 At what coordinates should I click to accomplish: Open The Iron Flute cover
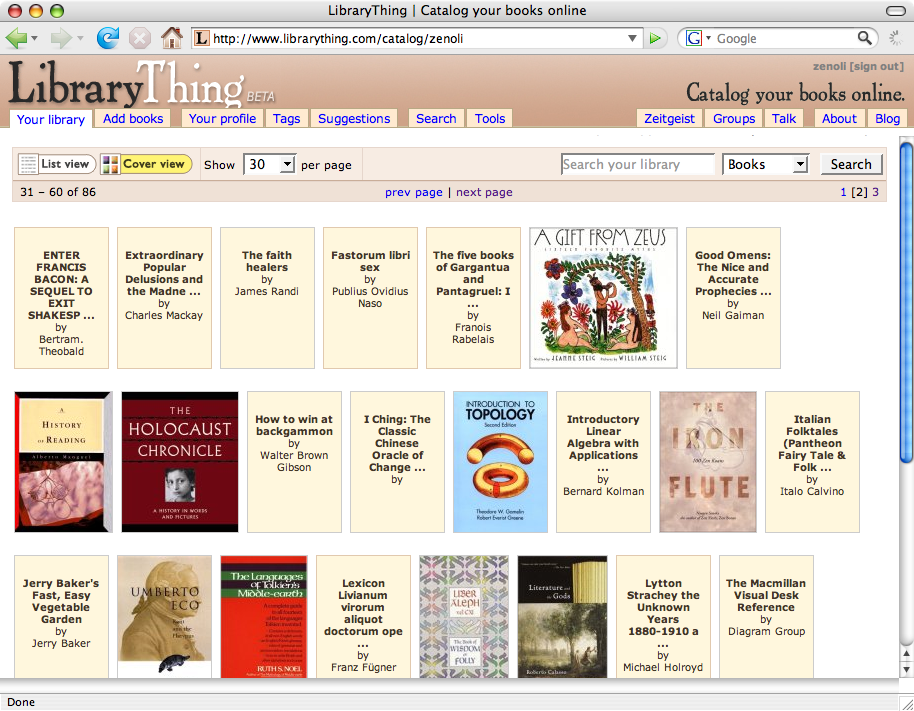coord(708,462)
